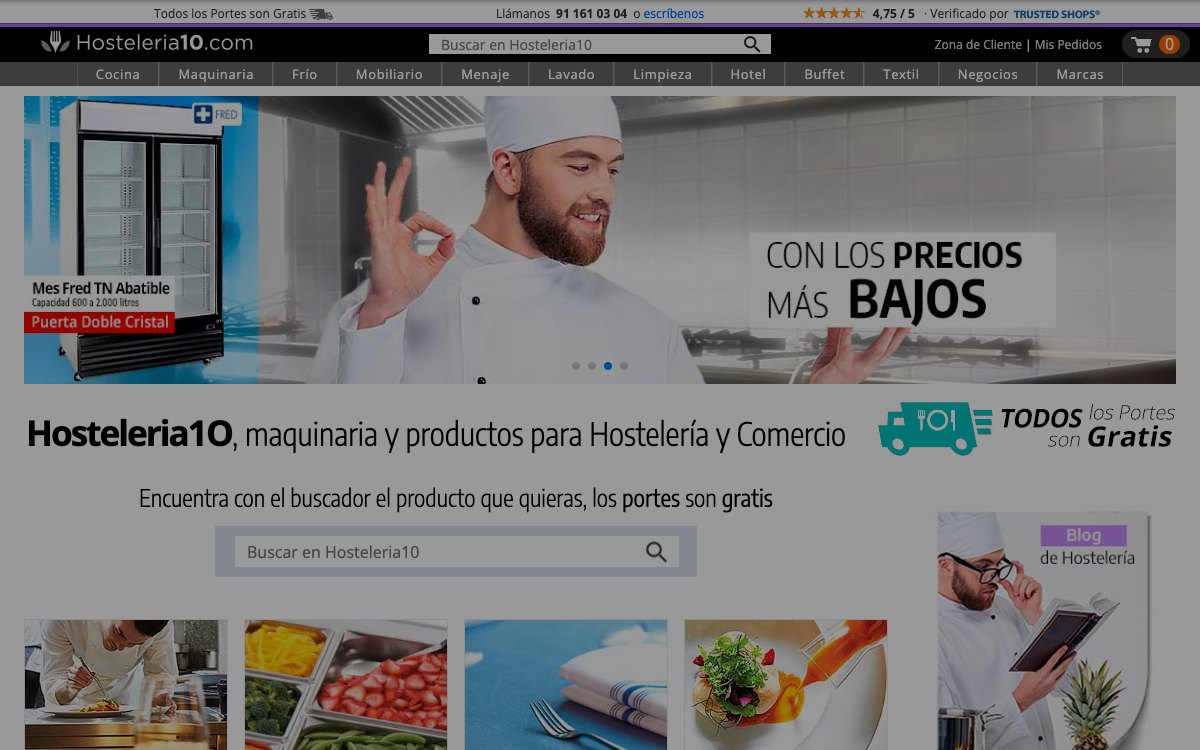Open the napkin and fork category image
1200x750 pixels.
coord(566,685)
